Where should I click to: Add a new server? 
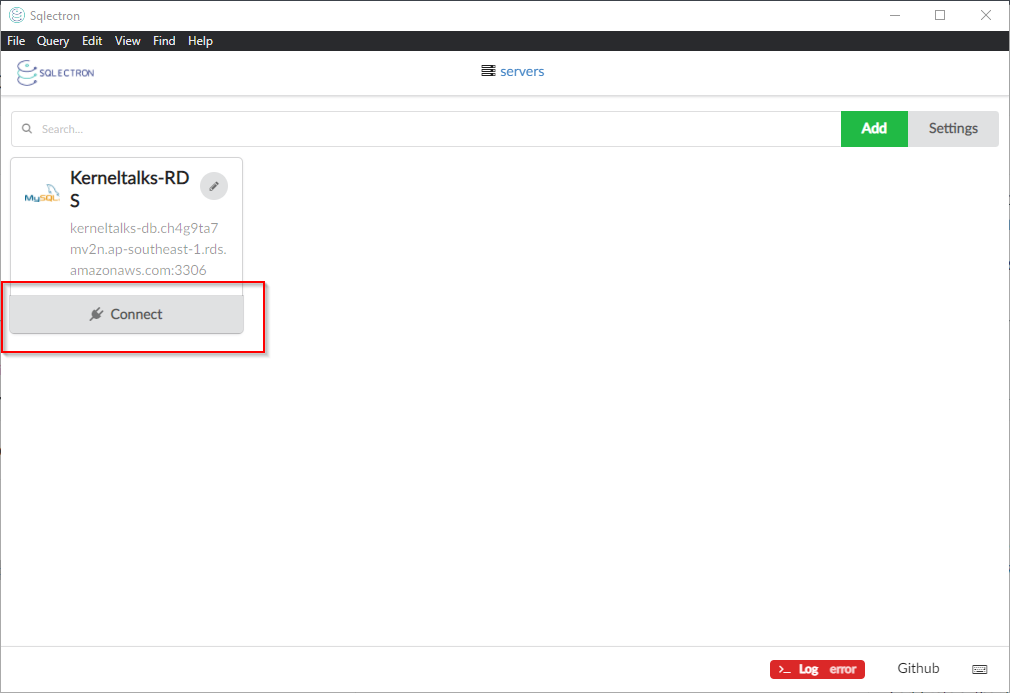874,129
